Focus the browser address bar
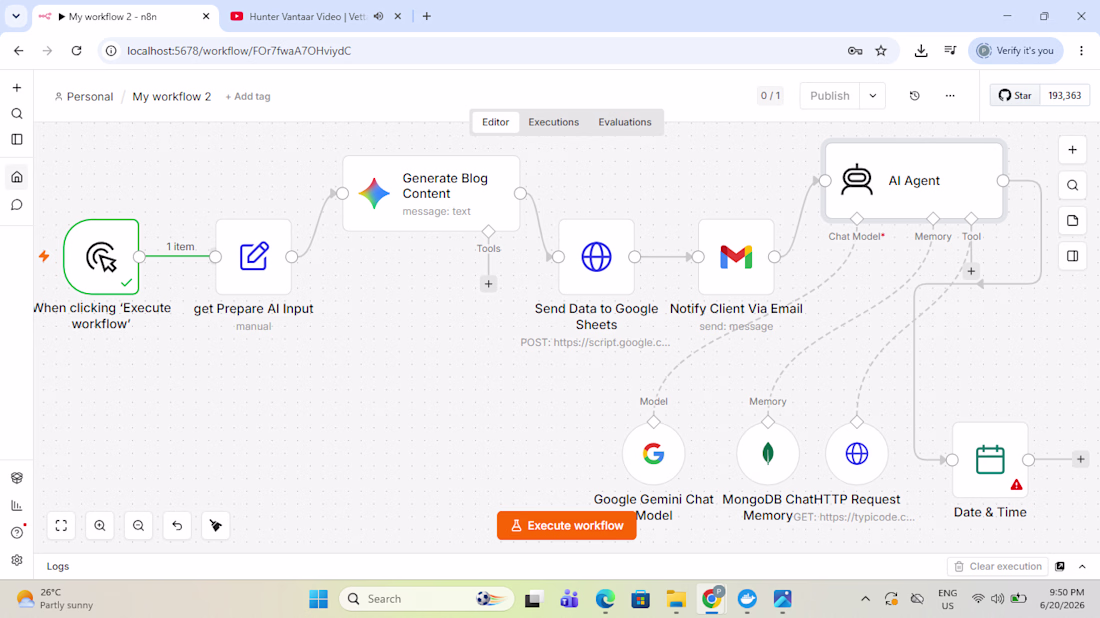The image size is (1100, 618). 477,51
